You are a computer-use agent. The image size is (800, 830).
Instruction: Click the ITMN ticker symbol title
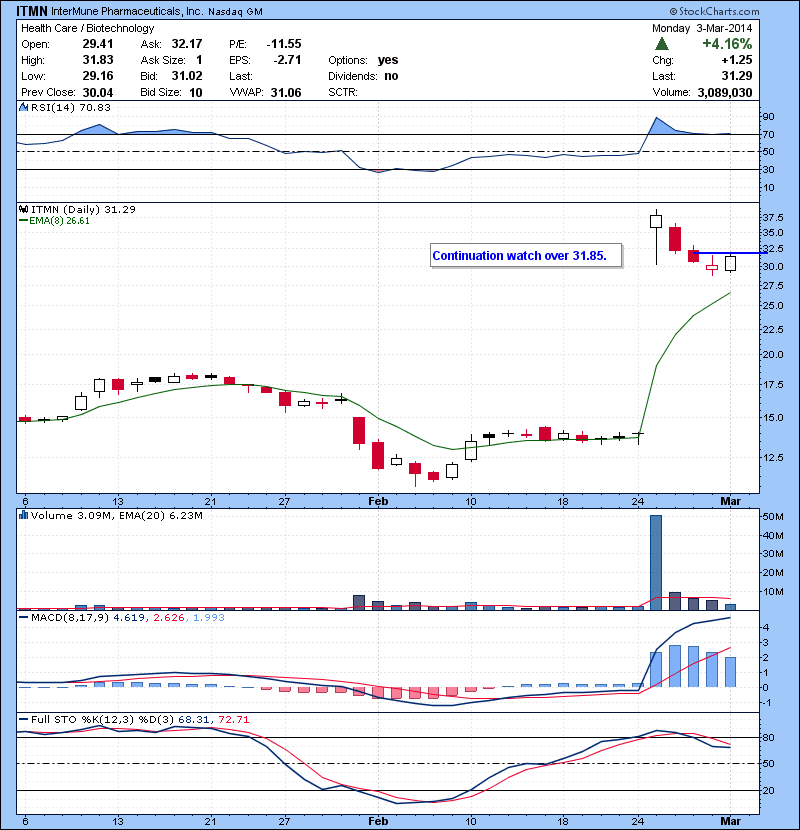(x=32, y=11)
